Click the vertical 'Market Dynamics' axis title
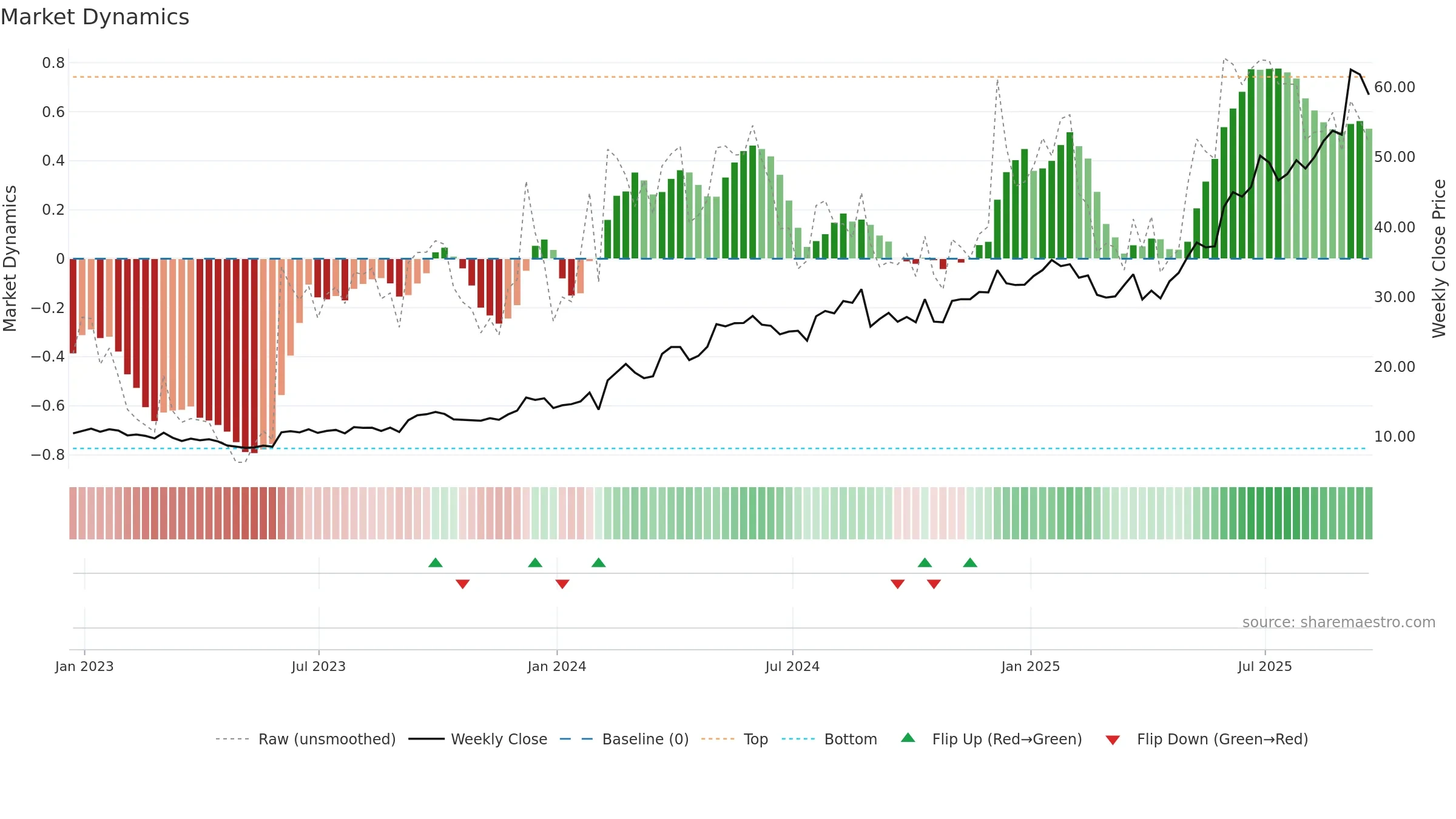The height and width of the screenshot is (819, 1456). [10, 258]
